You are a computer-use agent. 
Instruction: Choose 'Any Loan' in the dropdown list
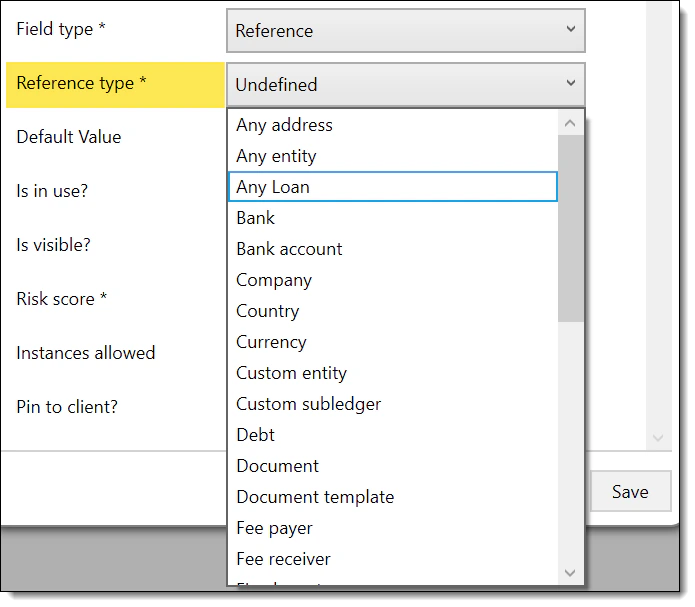tap(393, 187)
